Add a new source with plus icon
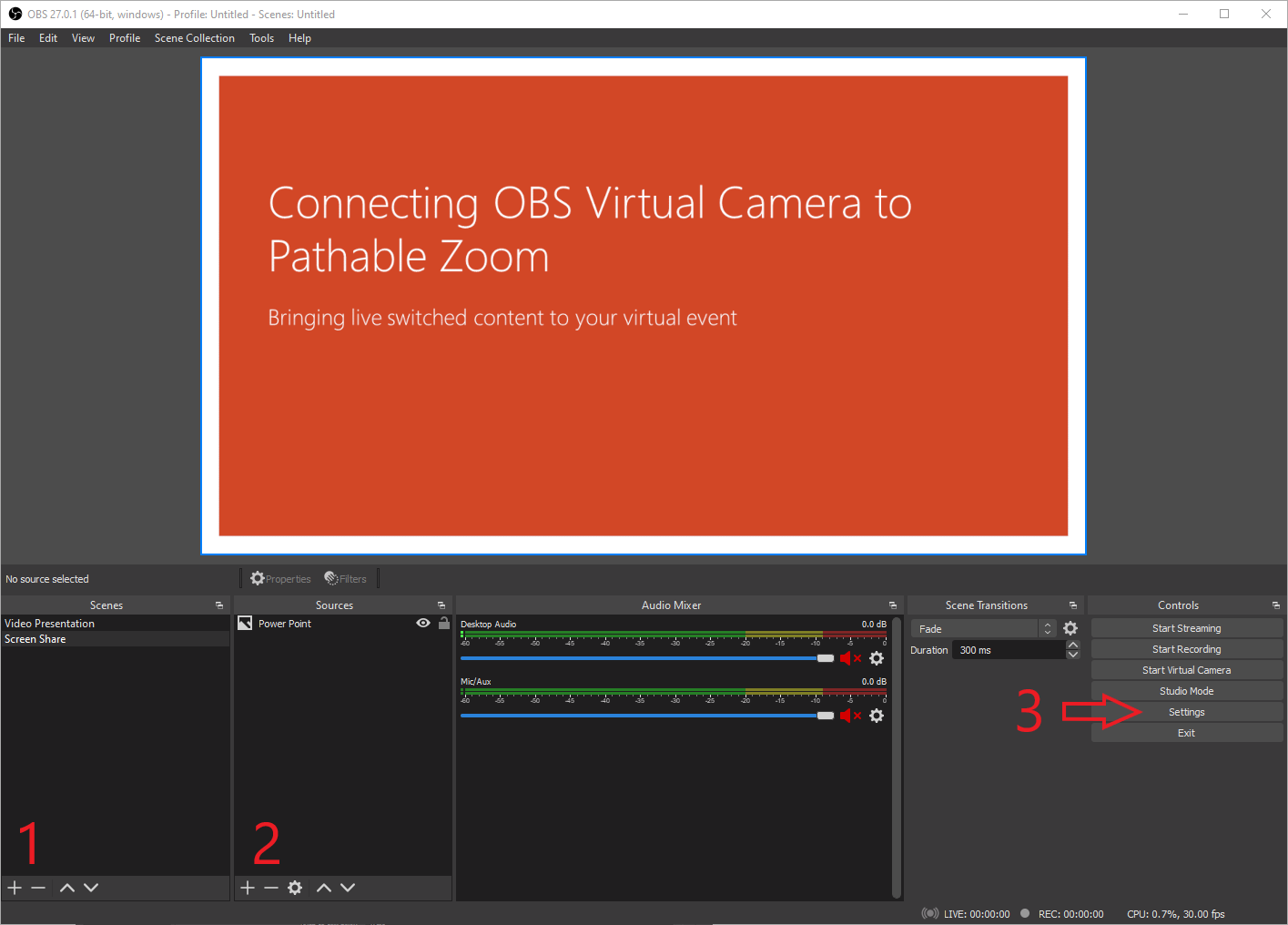 [248, 888]
